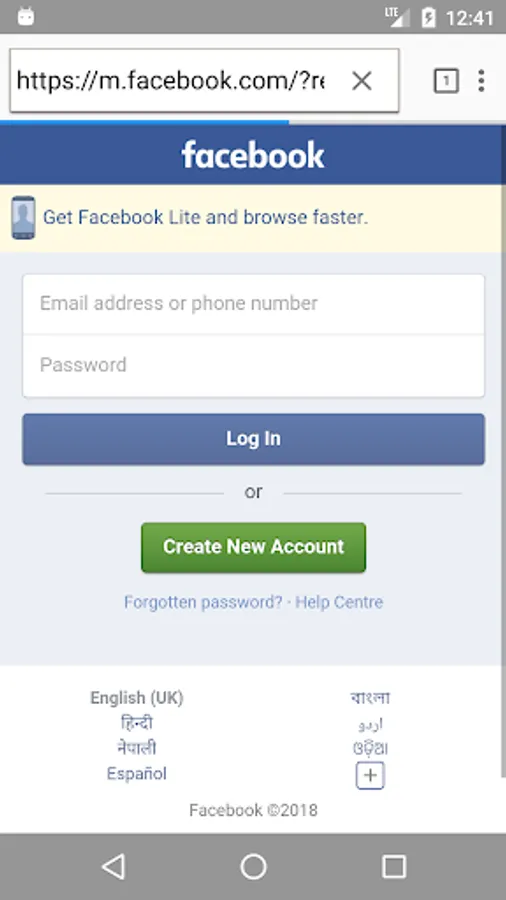Select the browser address bar URL
This screenshot has height=900, width=506.
coord(170,81)
